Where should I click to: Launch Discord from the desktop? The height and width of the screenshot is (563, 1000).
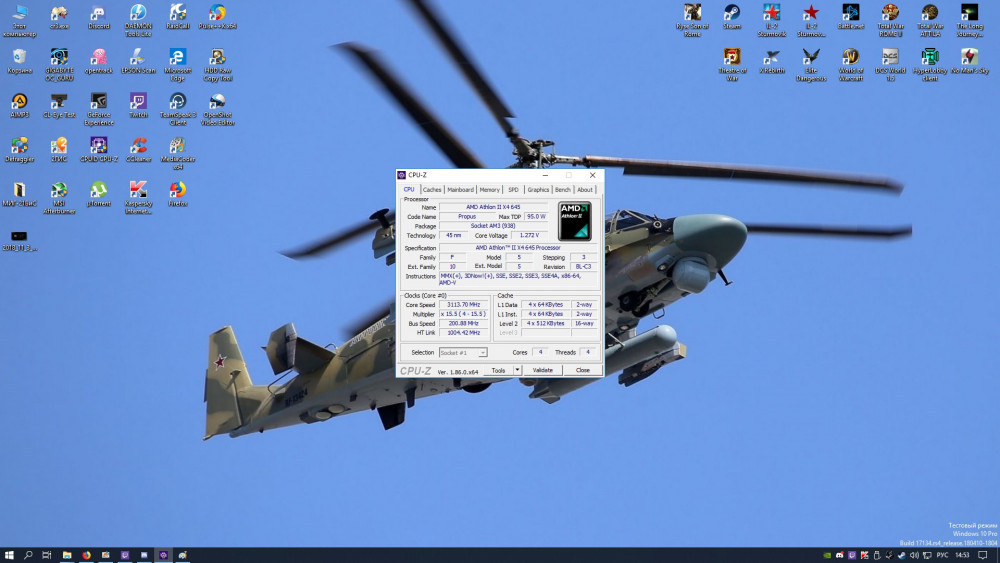click(99, 14)
